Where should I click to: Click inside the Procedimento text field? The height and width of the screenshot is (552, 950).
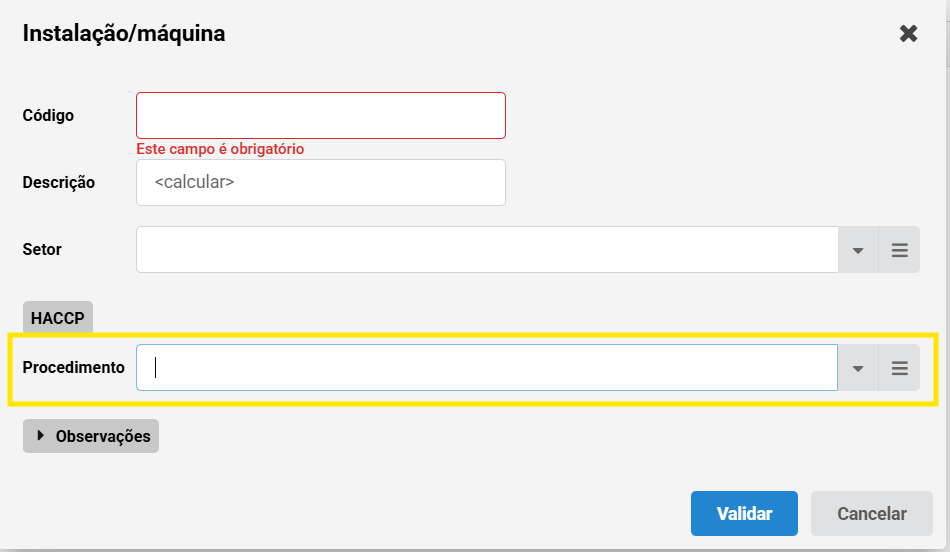click(487, 368)
